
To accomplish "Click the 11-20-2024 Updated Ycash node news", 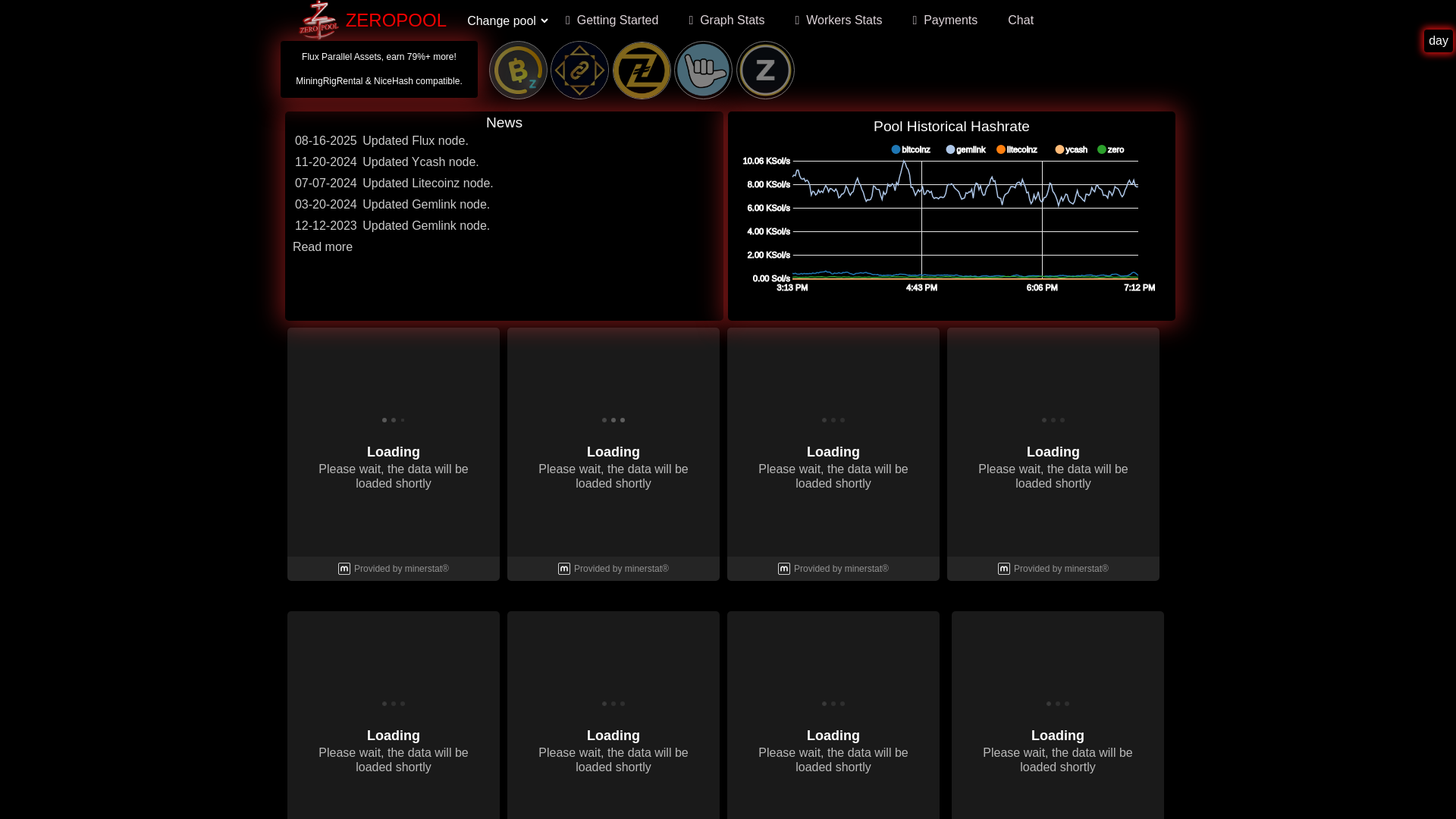I will tap(387, 162).
